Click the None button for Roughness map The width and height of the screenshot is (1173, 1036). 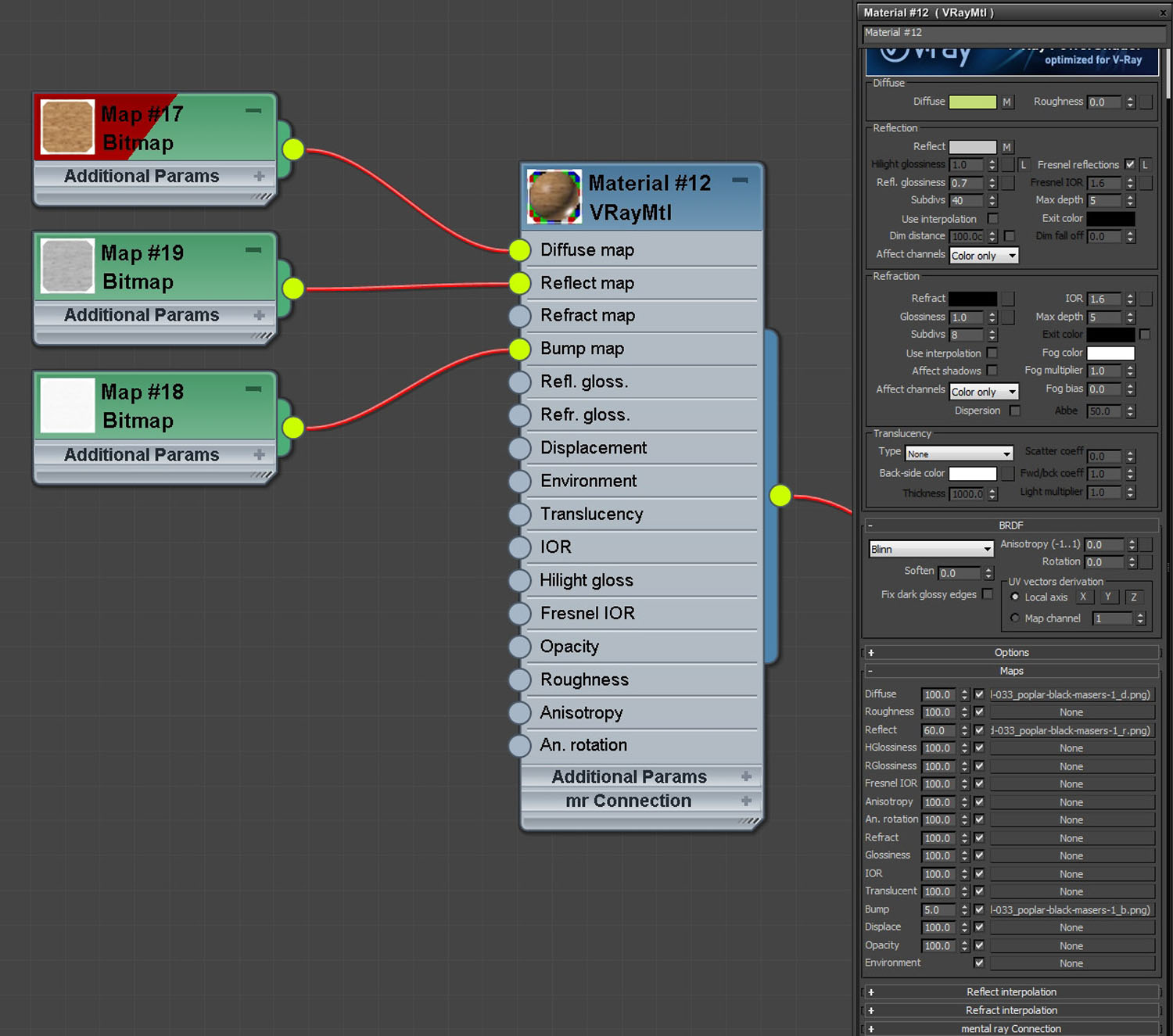(1071, 712)
